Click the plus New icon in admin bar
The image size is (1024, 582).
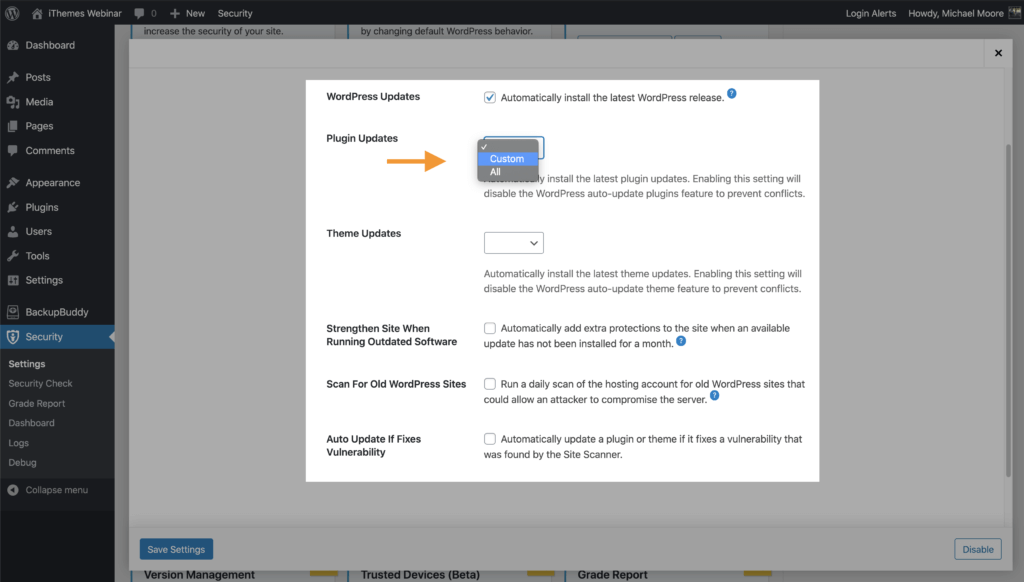[x=174, y=13]
